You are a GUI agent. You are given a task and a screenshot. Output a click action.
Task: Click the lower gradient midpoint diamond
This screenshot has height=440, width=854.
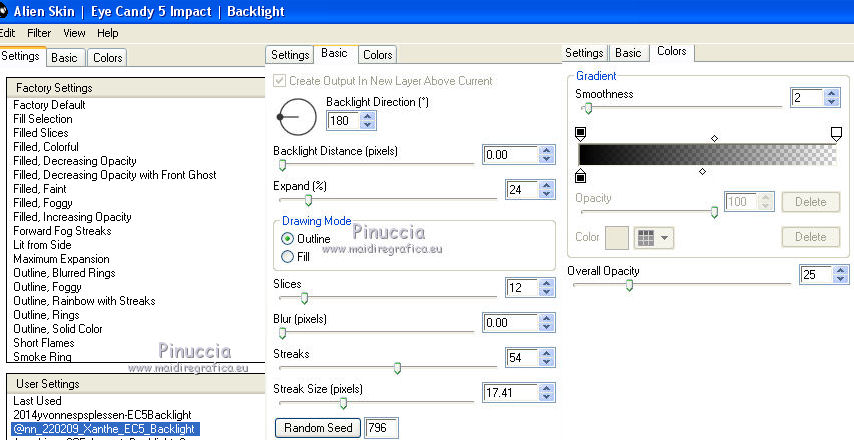point(702,172)
